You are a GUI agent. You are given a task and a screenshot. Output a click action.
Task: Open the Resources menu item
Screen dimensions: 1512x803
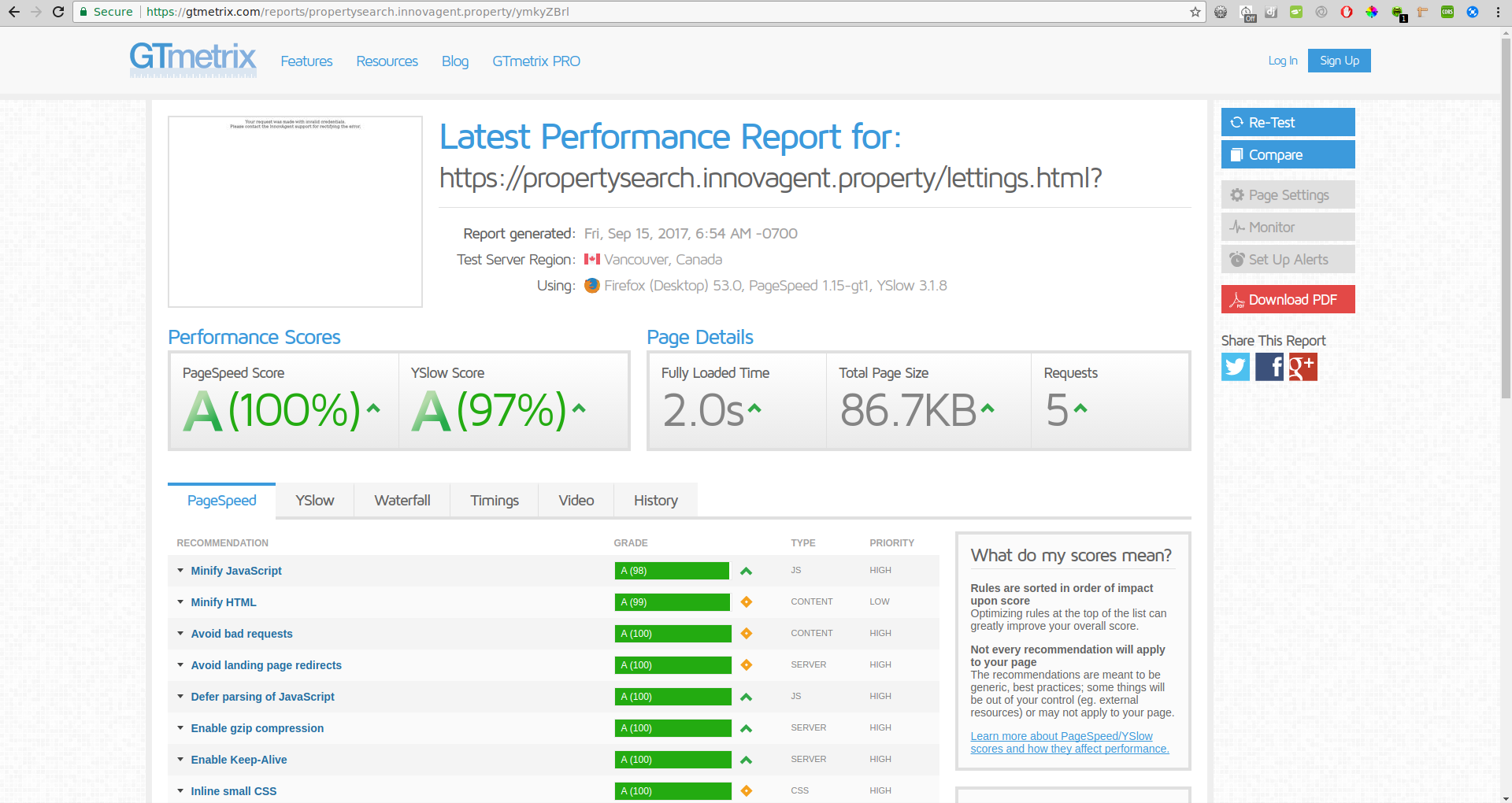tap(387, 61)
